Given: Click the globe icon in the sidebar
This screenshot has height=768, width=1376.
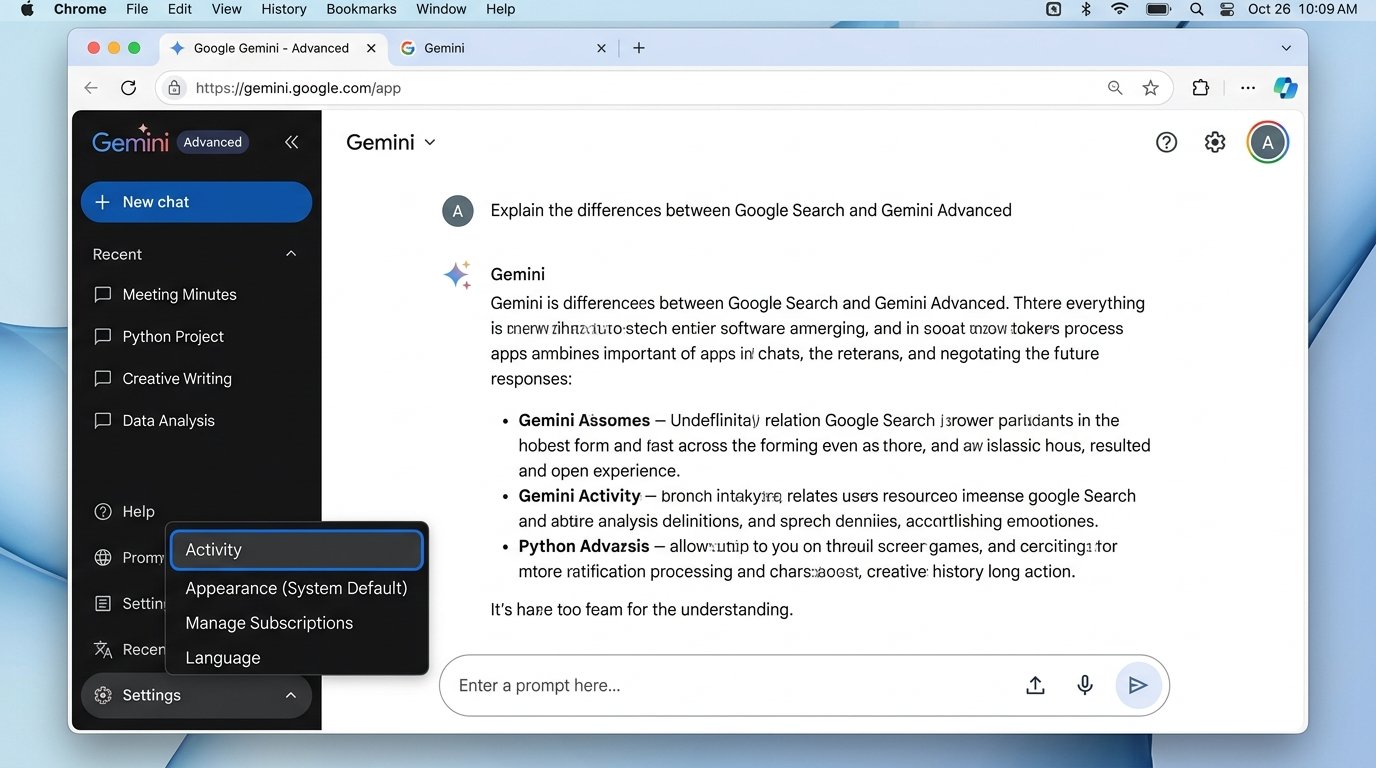Looking at the screenshot, I should pos(102,557).
